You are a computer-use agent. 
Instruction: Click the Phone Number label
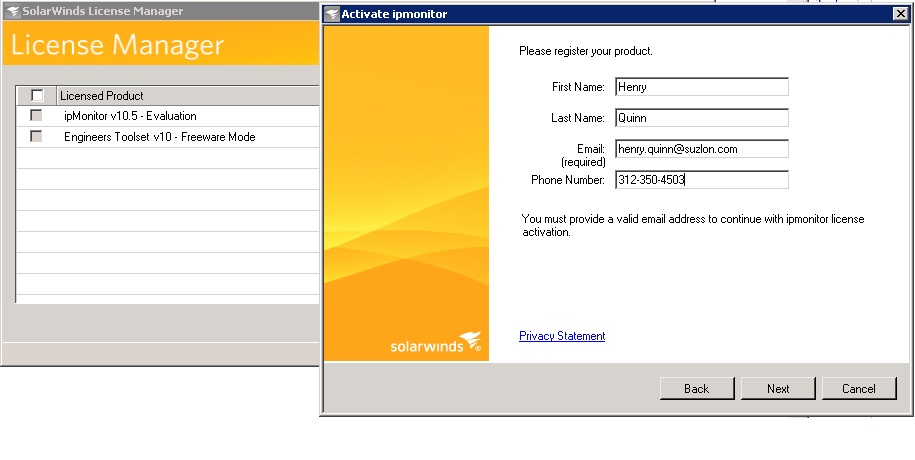click(x=568, y=180)
